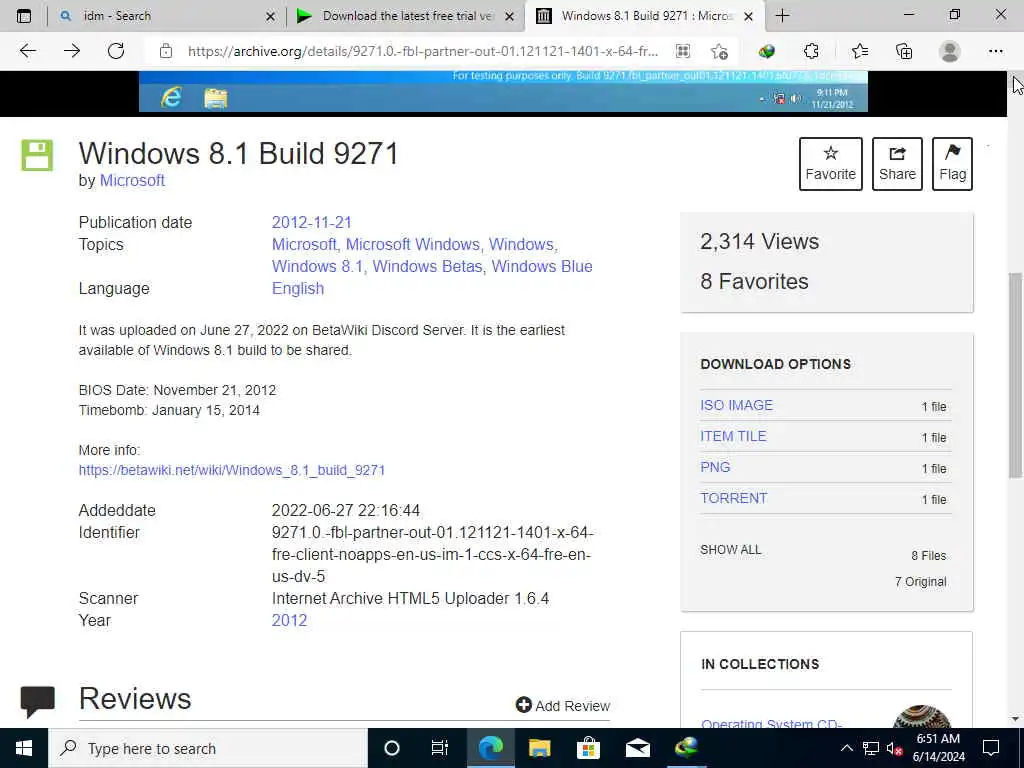The height and width of the screenshot is (768, 1024).
Task: Open the English language link
Action: click(298, 289)
